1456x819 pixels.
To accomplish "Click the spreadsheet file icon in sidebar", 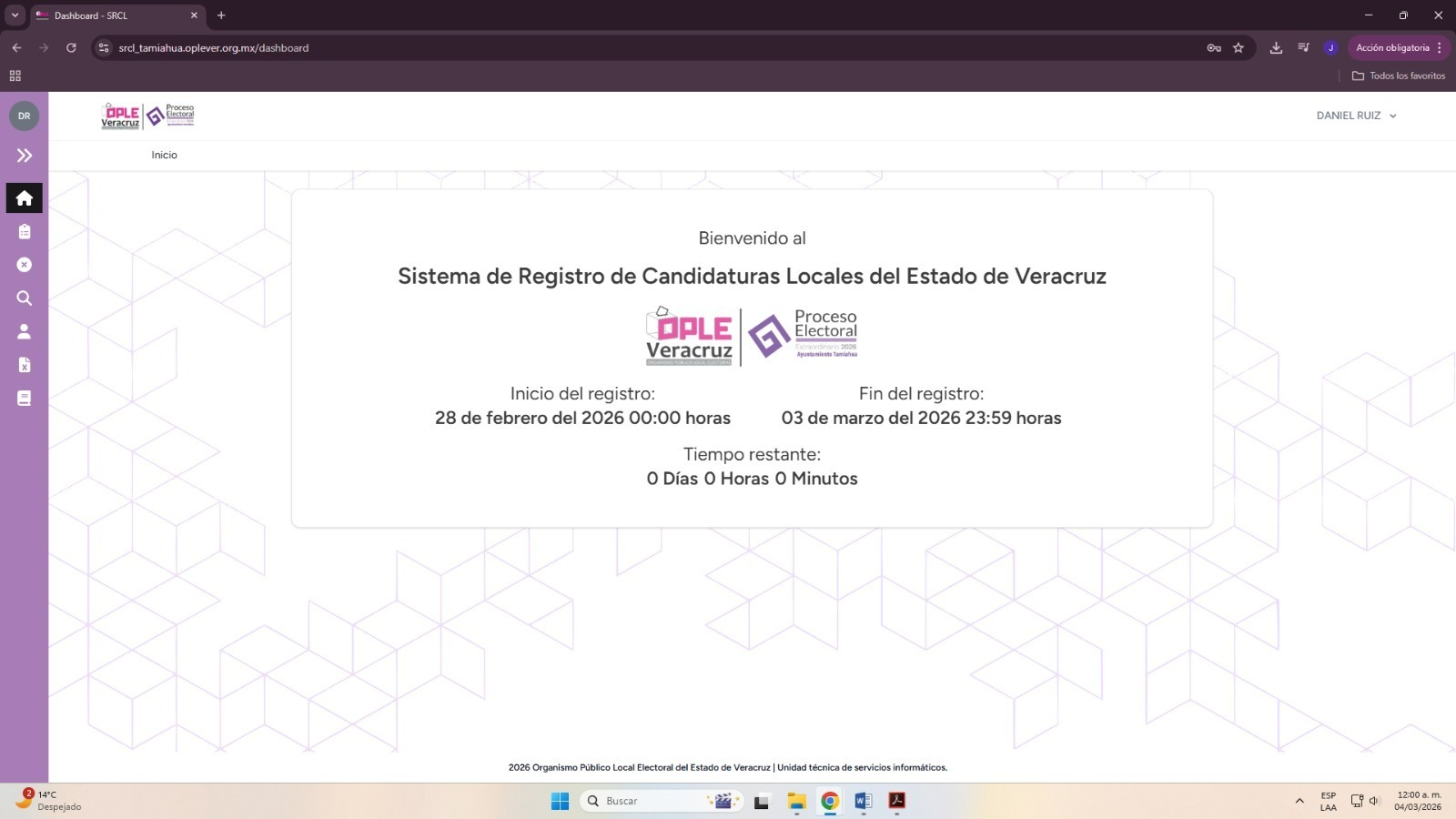I will 25,365.
